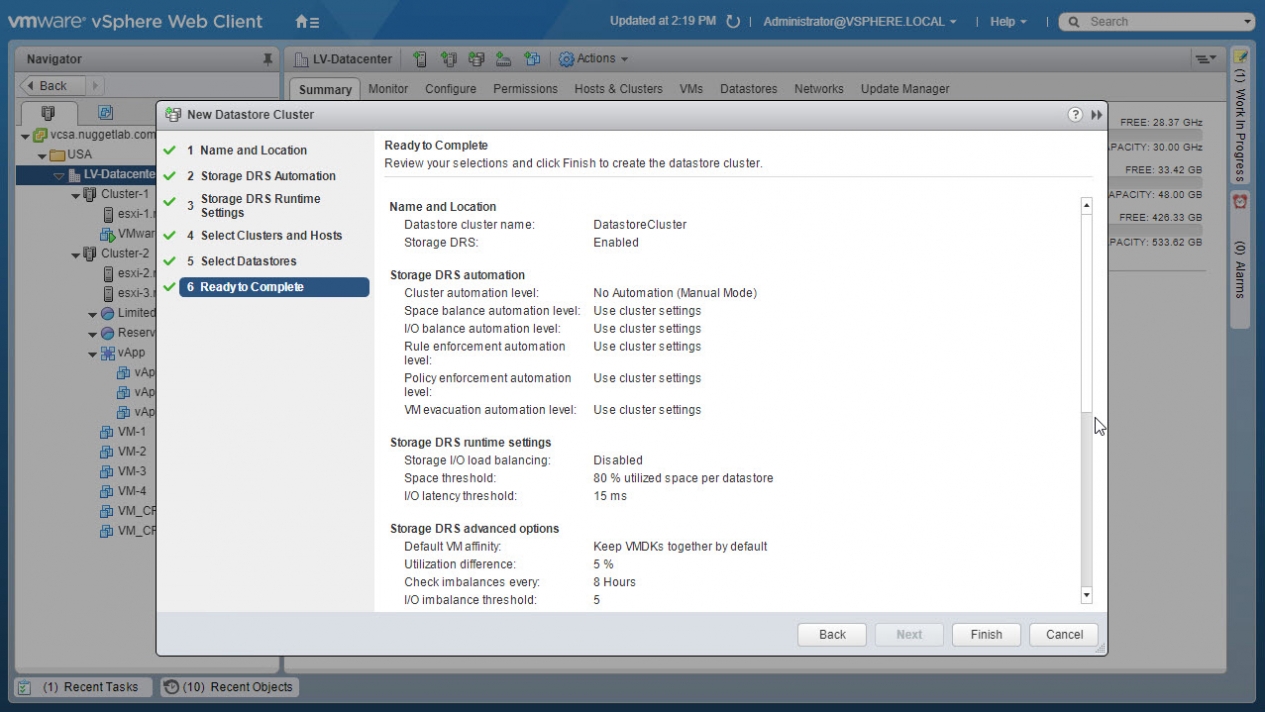Click the alarms icon in right sidebar
The height and width of the screenshot is (712, 1265).
[x=1241, y=201]
